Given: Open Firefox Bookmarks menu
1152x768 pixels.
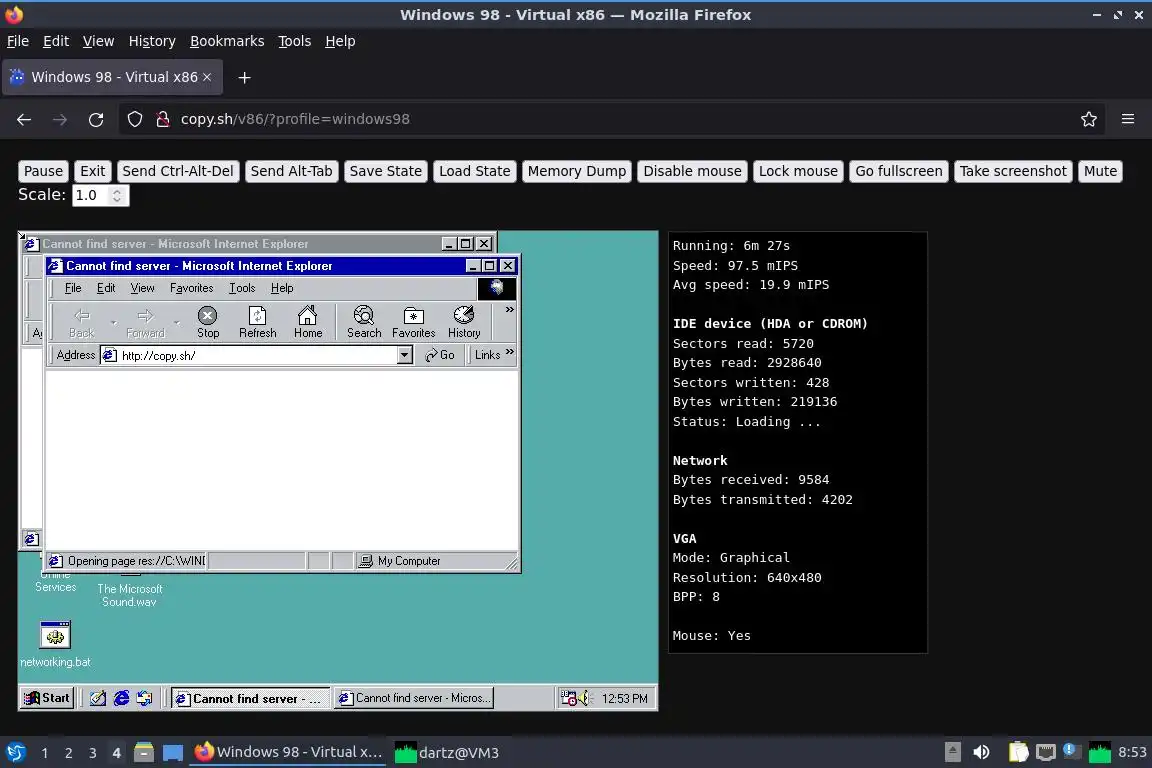Looking at the screenshot, I should coord(227,41).
